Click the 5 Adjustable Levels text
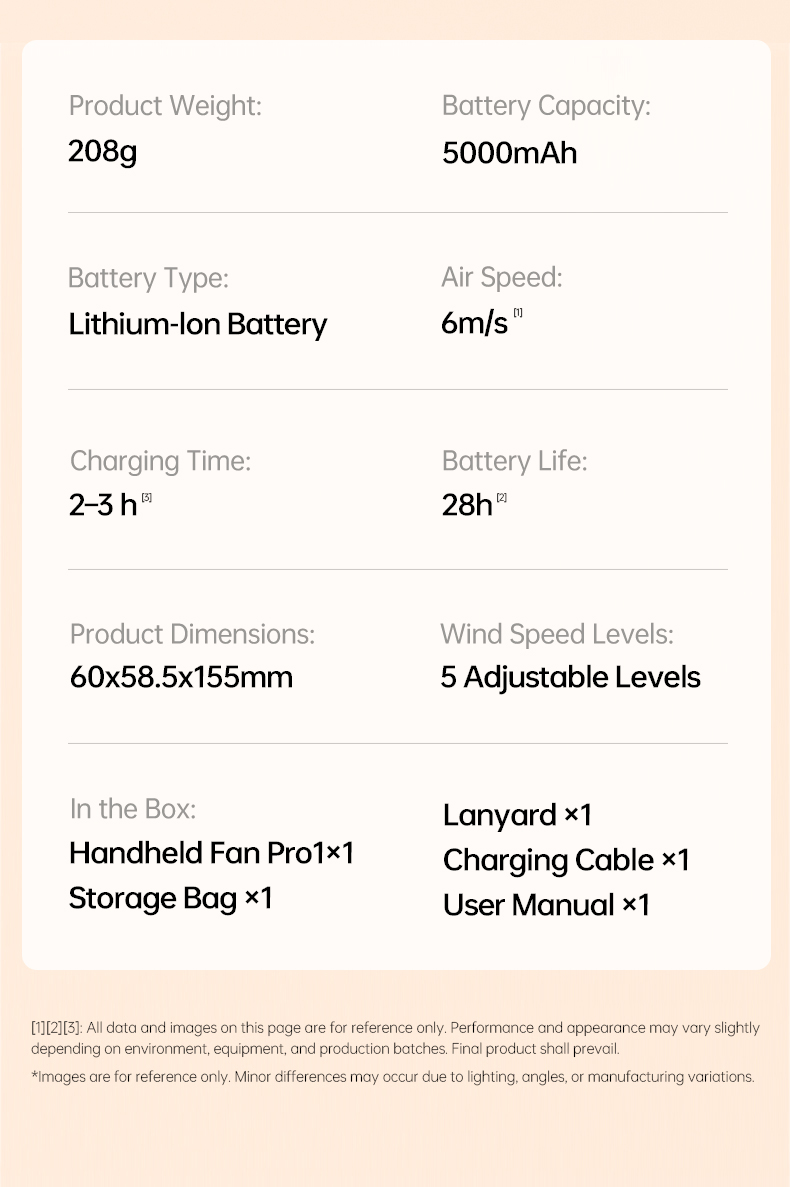790x1187 pixels. 571,678
